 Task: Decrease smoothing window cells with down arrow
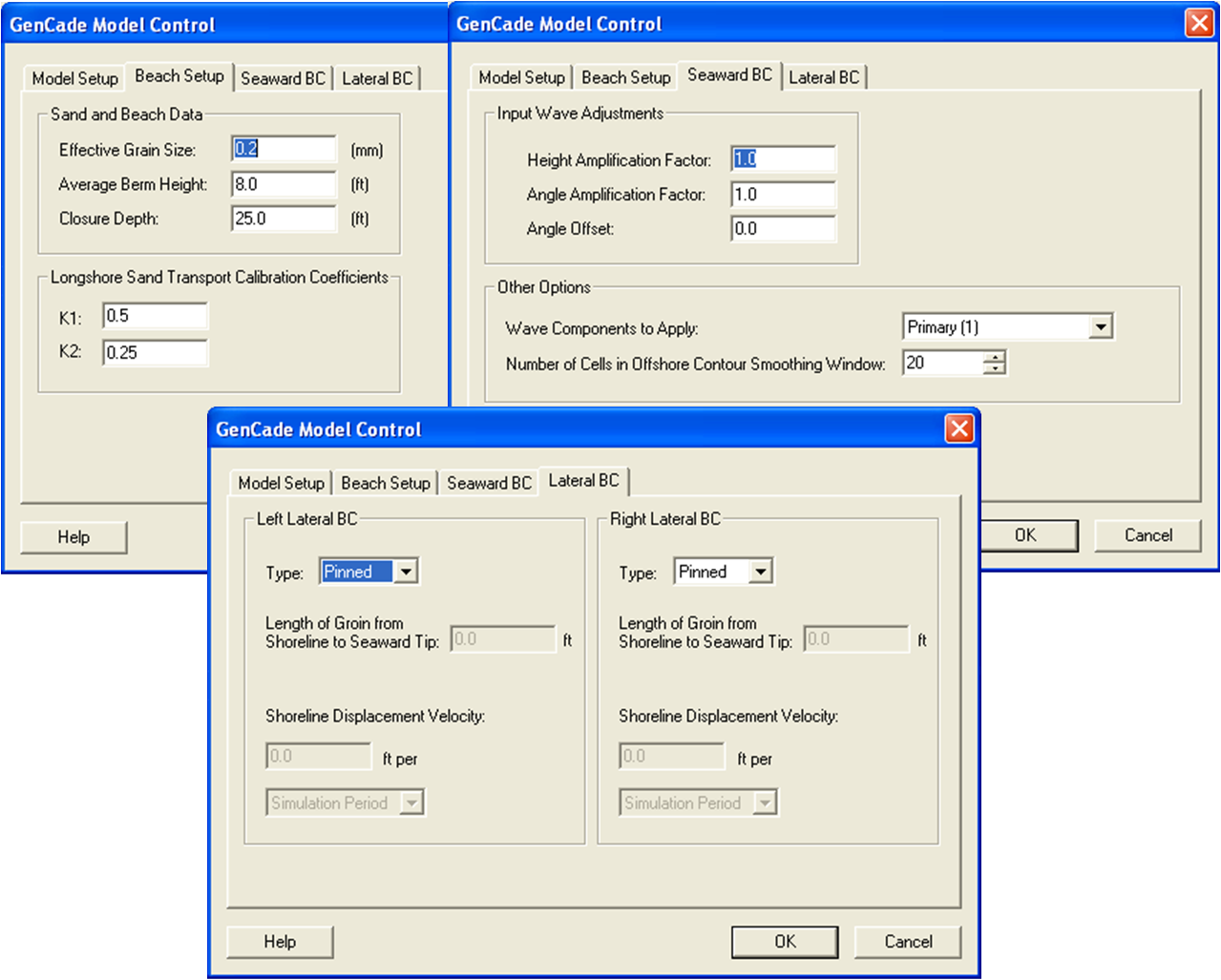pyautogui.click(x=995, y=368)
